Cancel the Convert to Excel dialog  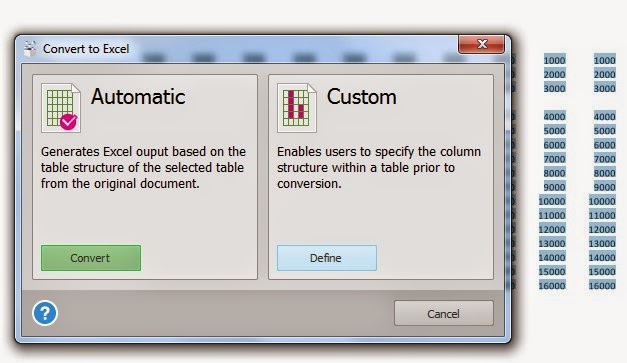pos(443,313)
